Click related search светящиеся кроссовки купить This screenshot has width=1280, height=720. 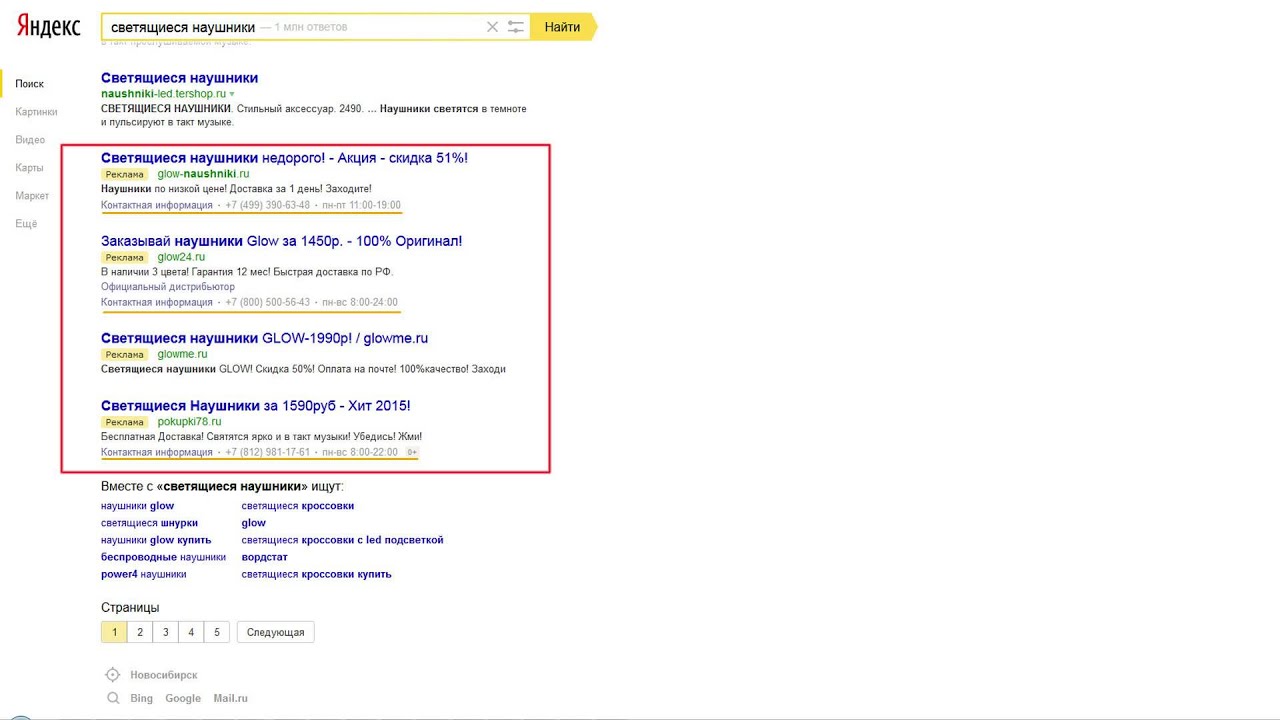coord(316,574)
